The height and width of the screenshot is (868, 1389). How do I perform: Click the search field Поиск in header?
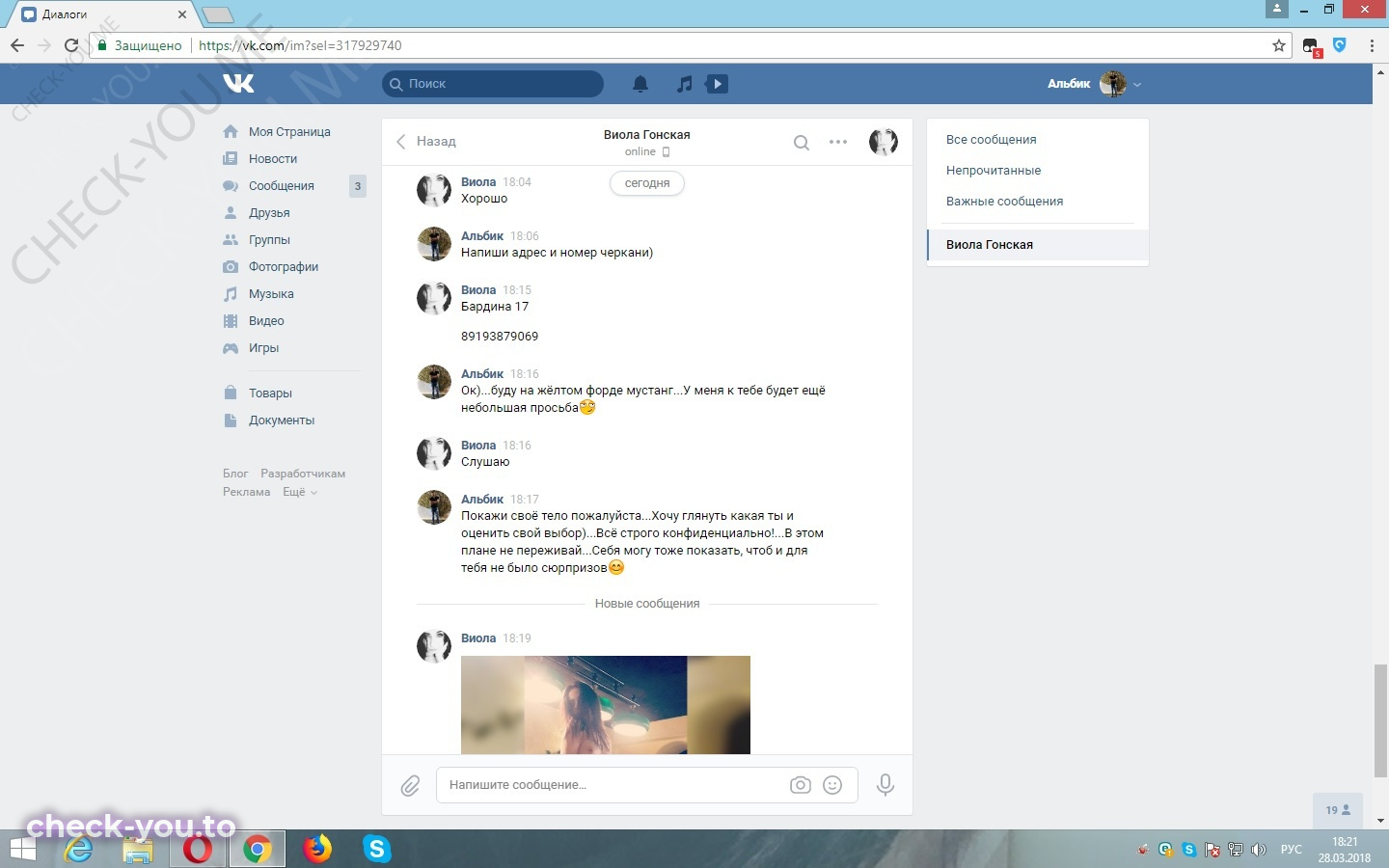[493, 84]
